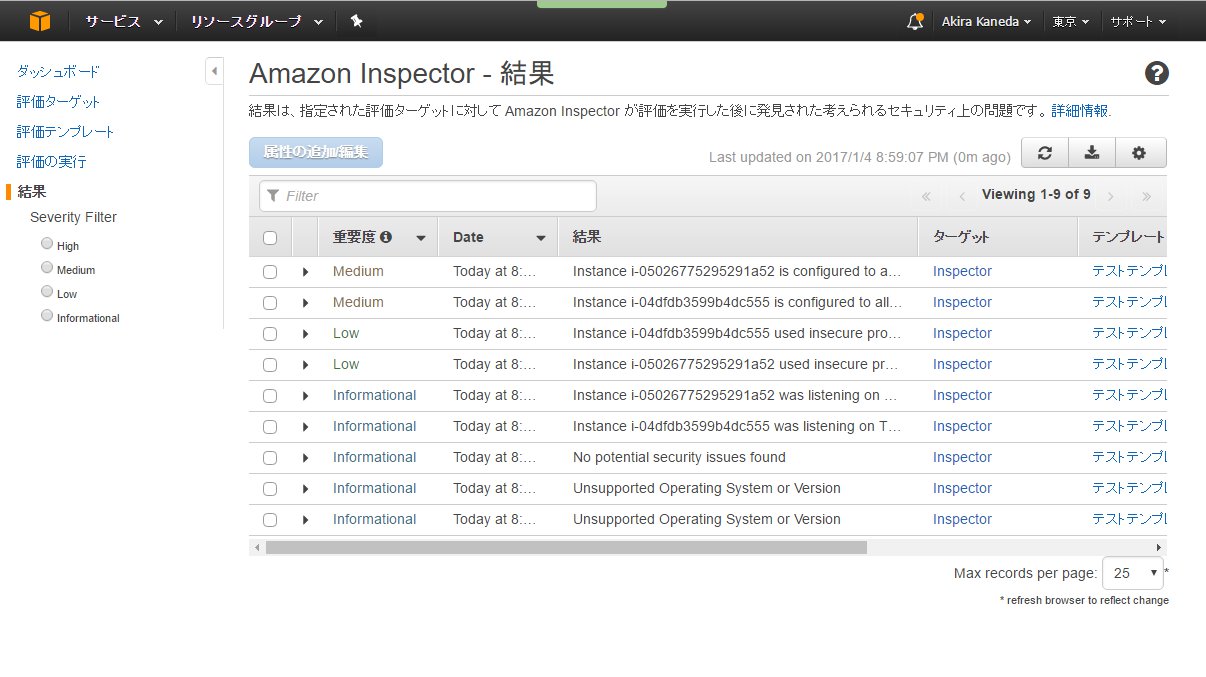Viewport: 1206px width, 677px height.
Task: Collapse the sidebar with the arrow
Action: (215, 71)
